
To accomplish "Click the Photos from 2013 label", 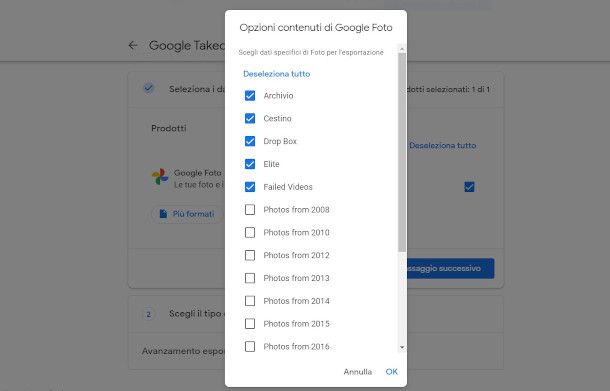I will coord(296,278).
